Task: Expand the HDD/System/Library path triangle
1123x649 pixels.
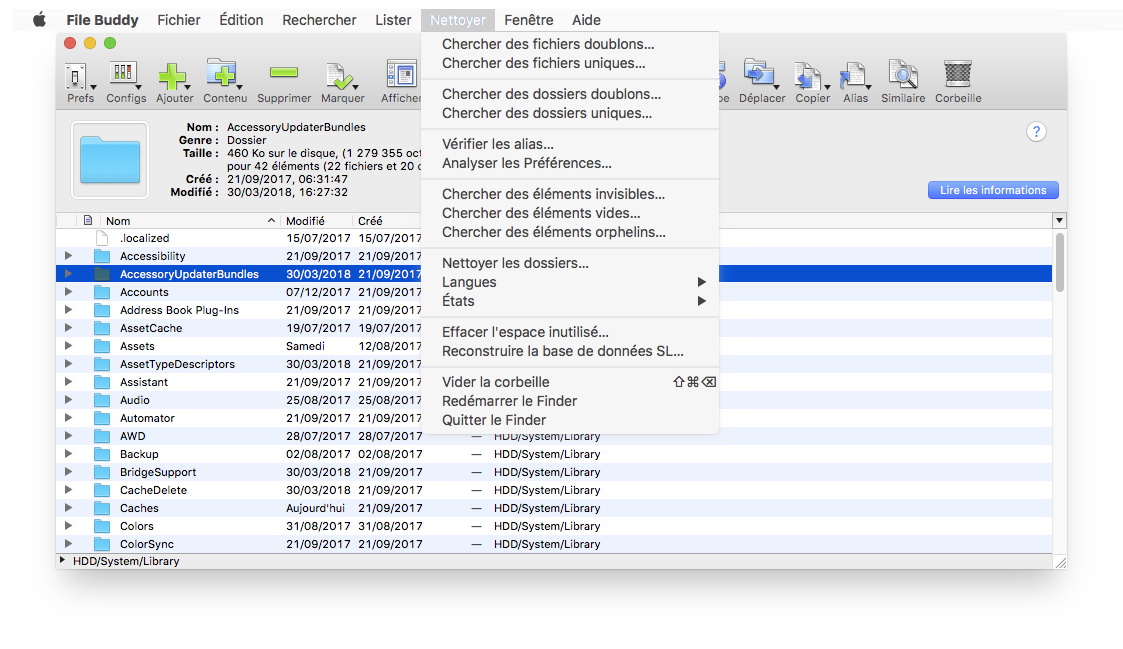Action: click(63, 561)
